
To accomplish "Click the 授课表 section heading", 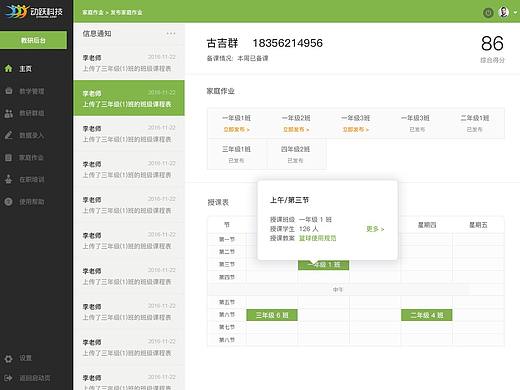I will pyautogui.click(x=218, y=202).
